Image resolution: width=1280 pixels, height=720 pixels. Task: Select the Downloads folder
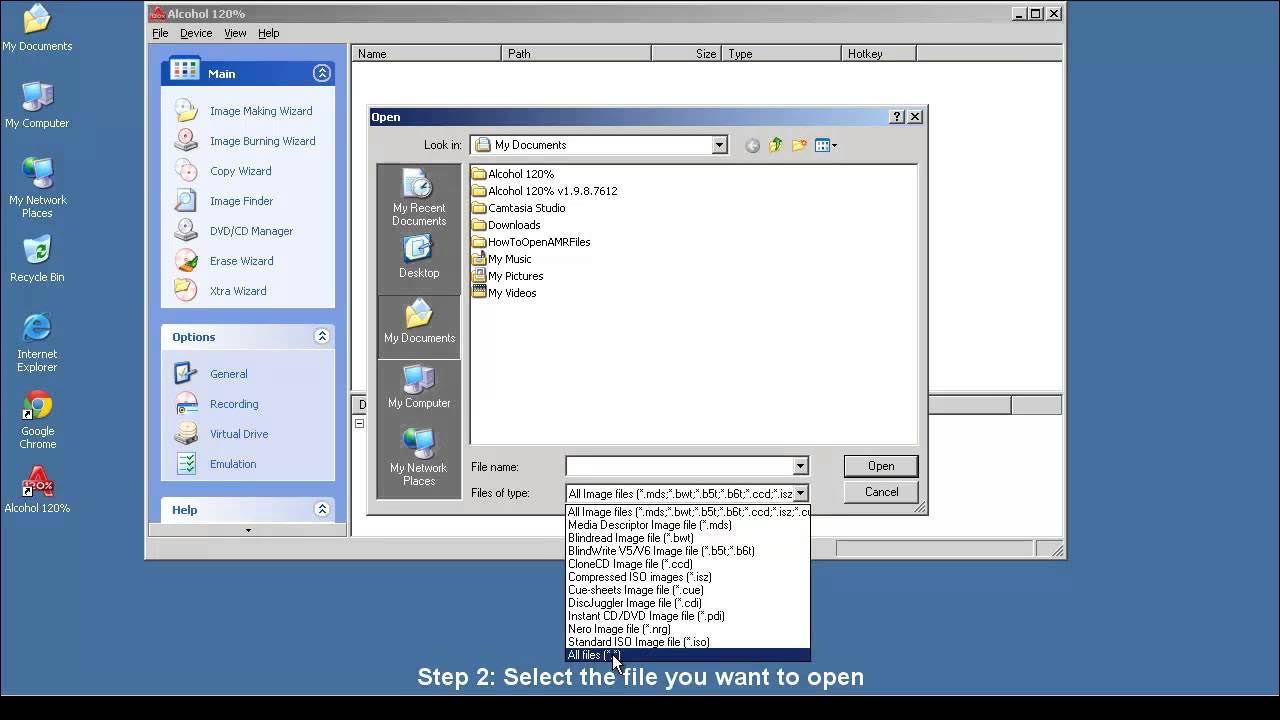(x=506, y=225)
